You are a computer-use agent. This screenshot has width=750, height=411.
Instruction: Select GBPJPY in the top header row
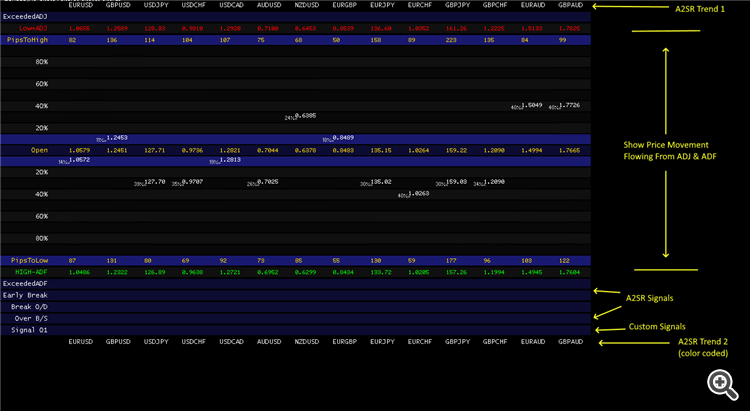point(457,5)
